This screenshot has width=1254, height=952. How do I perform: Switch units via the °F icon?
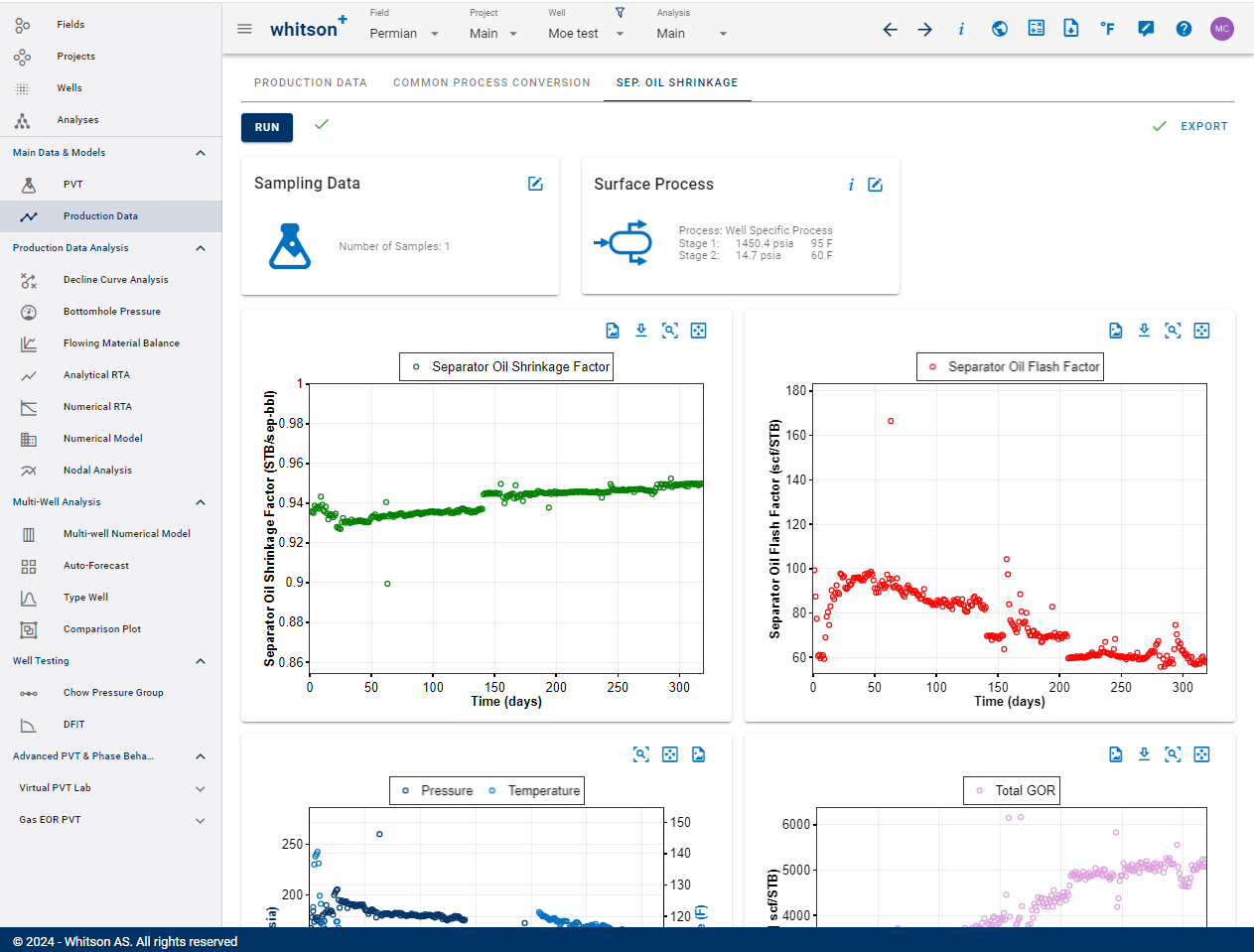(1107, 29)
